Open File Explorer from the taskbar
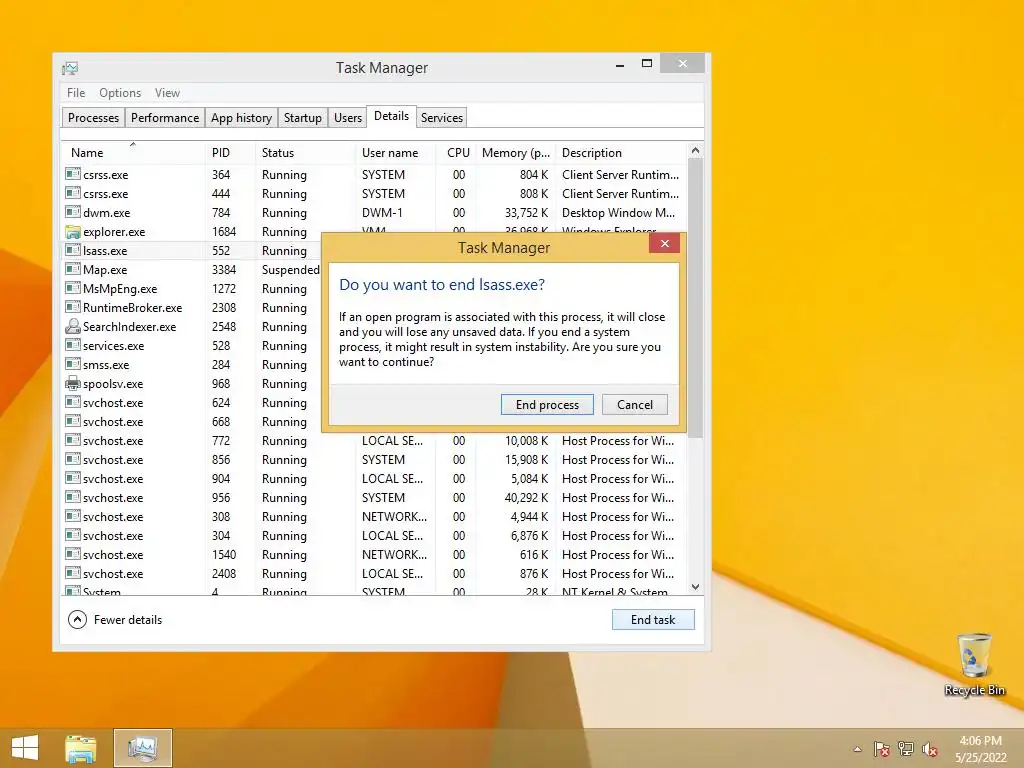Viewport: 1024px width, 768px height. [80, 748]
